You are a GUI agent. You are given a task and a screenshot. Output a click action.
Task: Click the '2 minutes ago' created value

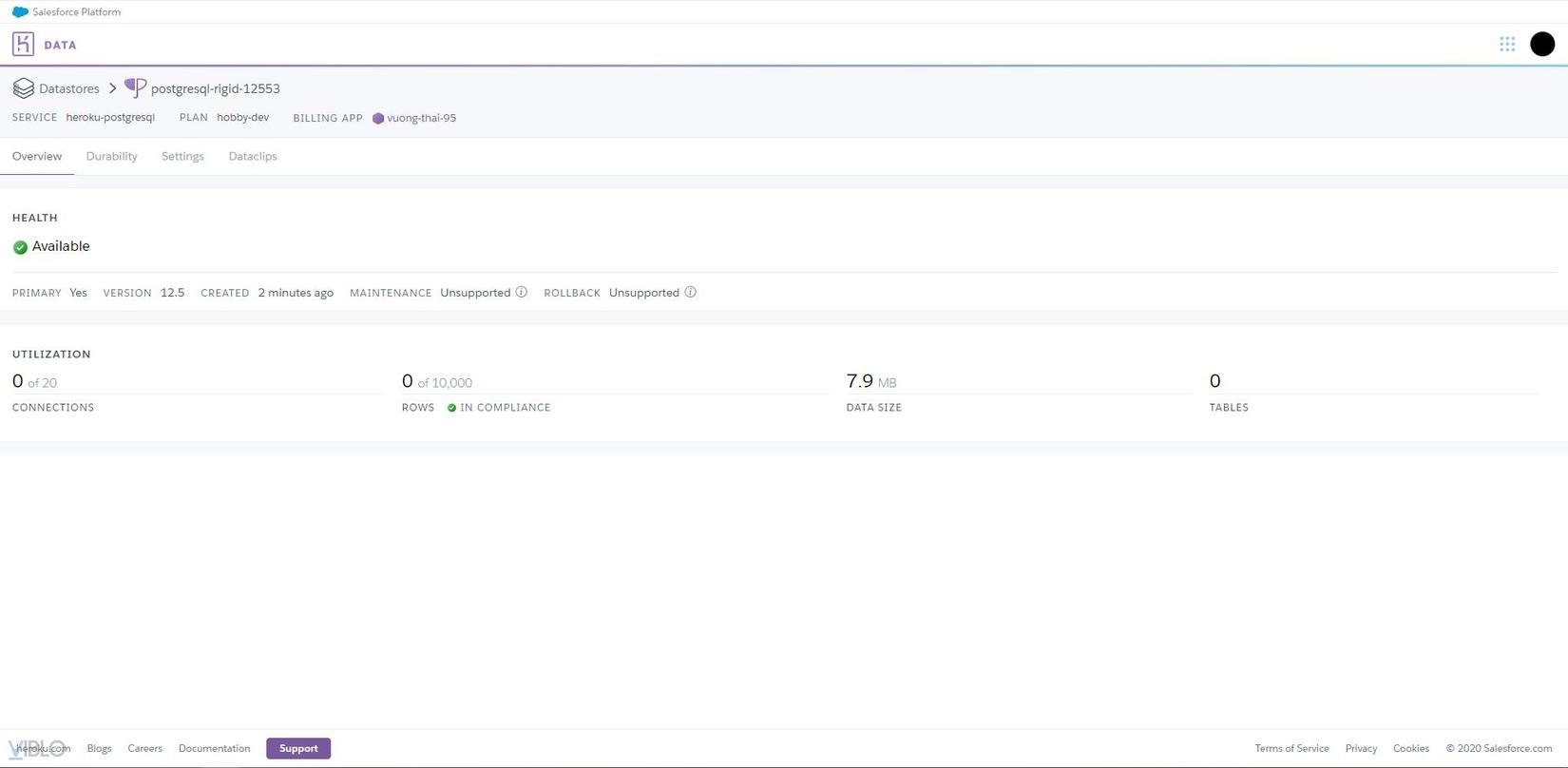[x=296, y=293]
